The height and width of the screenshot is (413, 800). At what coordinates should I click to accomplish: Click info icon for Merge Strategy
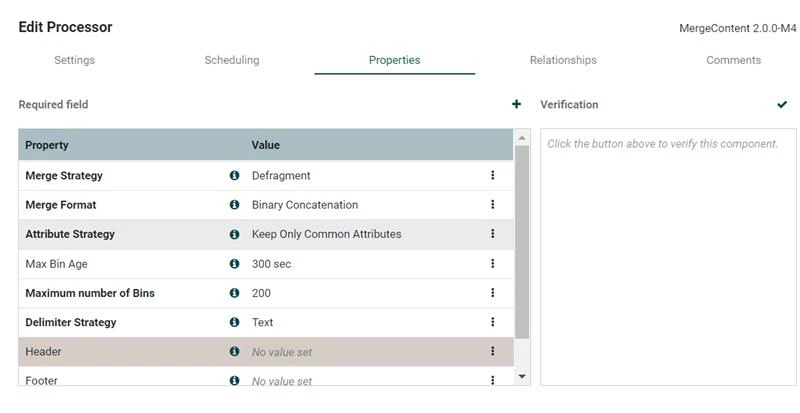[234, 175]
